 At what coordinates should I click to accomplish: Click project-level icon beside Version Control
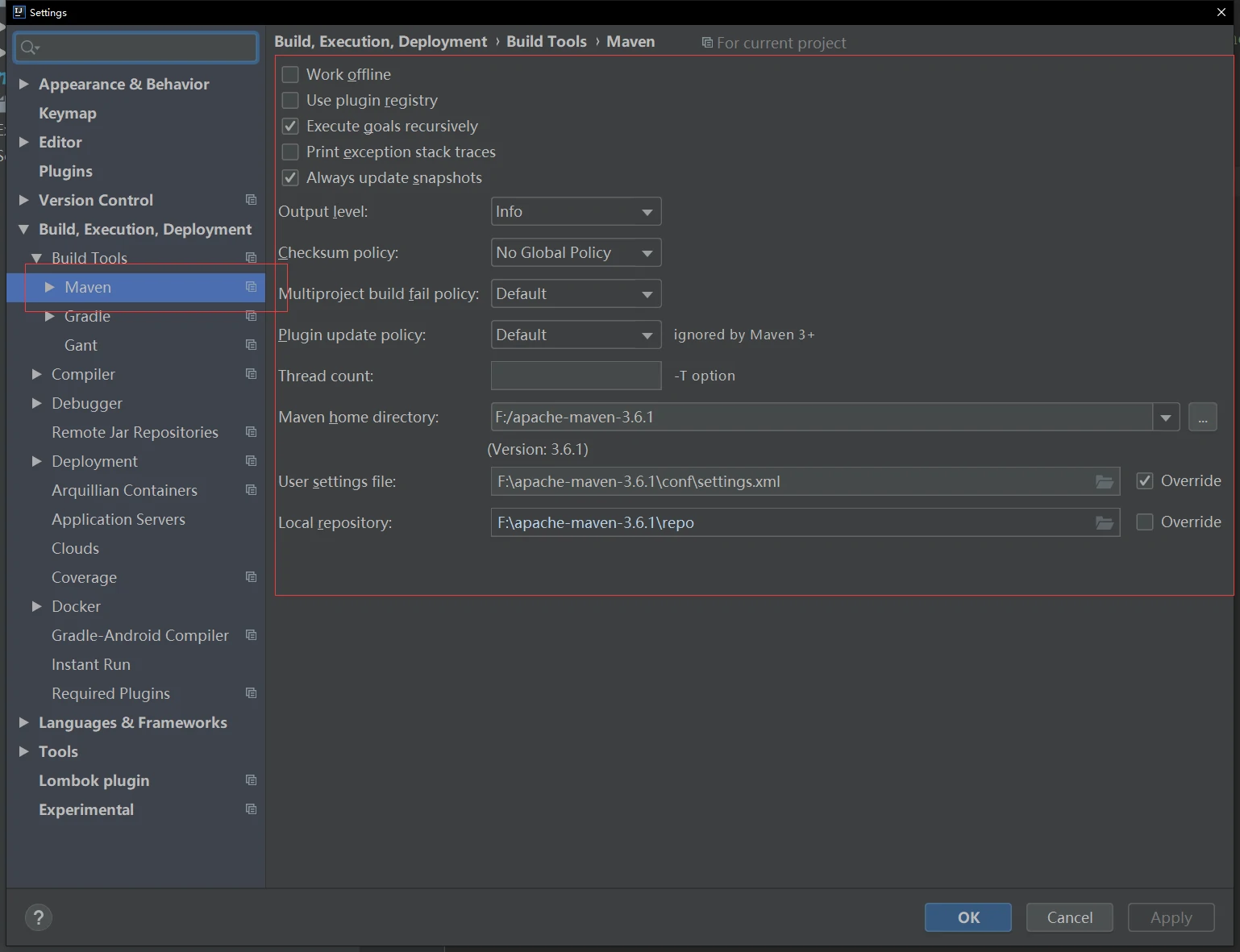pos(251,200)
